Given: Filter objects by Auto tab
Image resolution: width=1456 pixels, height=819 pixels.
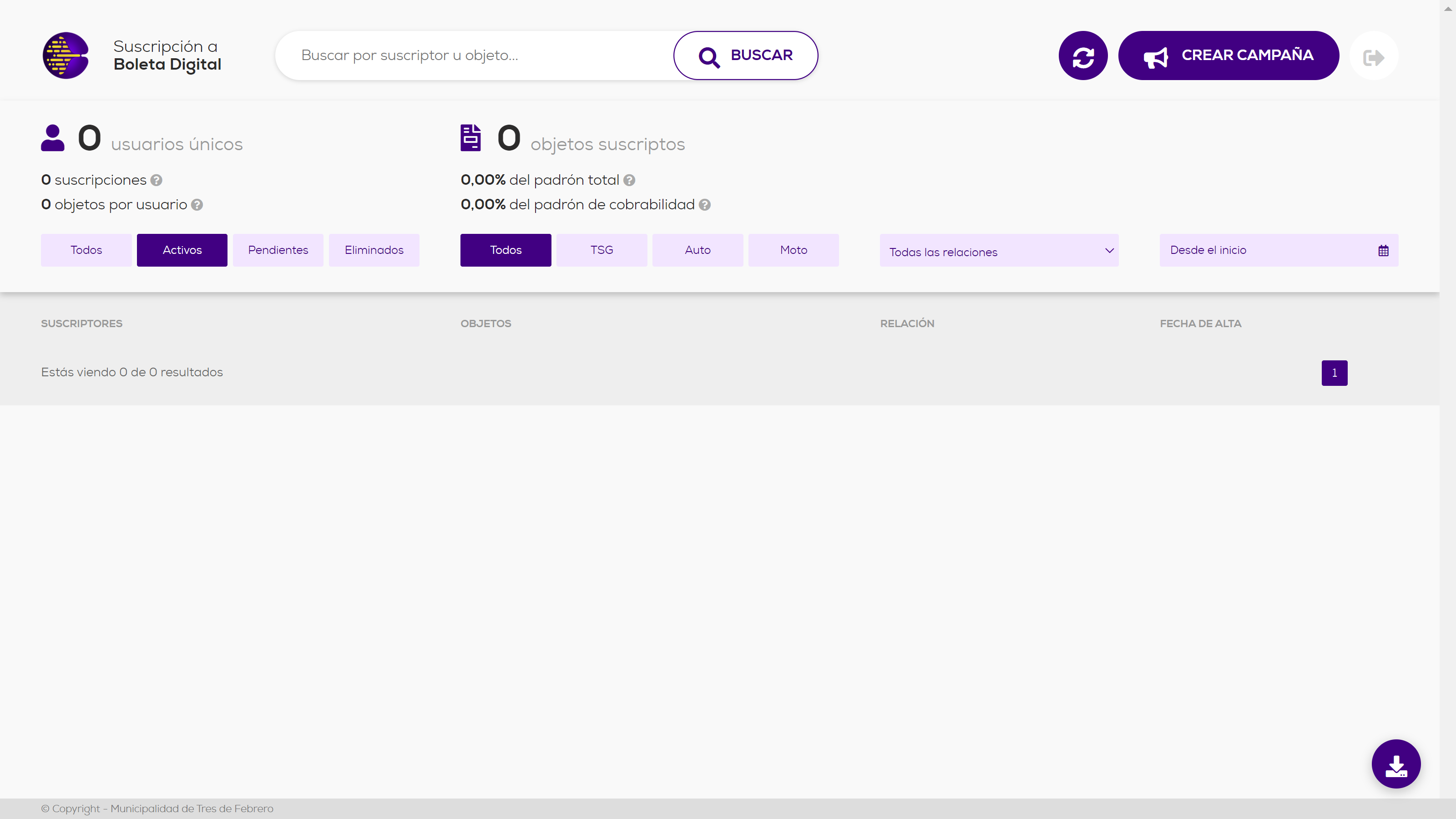Looking at the screenshot, I should [698, 250].
